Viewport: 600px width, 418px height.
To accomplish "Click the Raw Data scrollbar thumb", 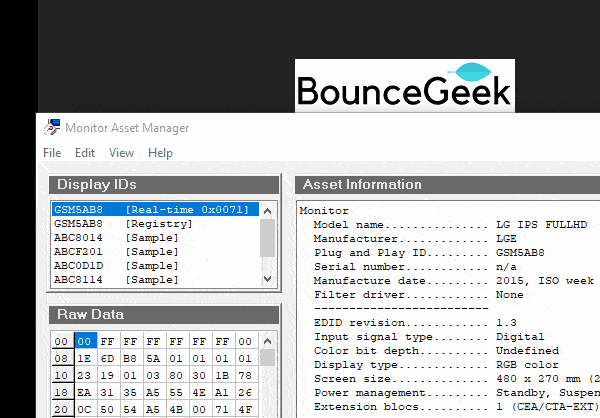I will click(267, 358).
